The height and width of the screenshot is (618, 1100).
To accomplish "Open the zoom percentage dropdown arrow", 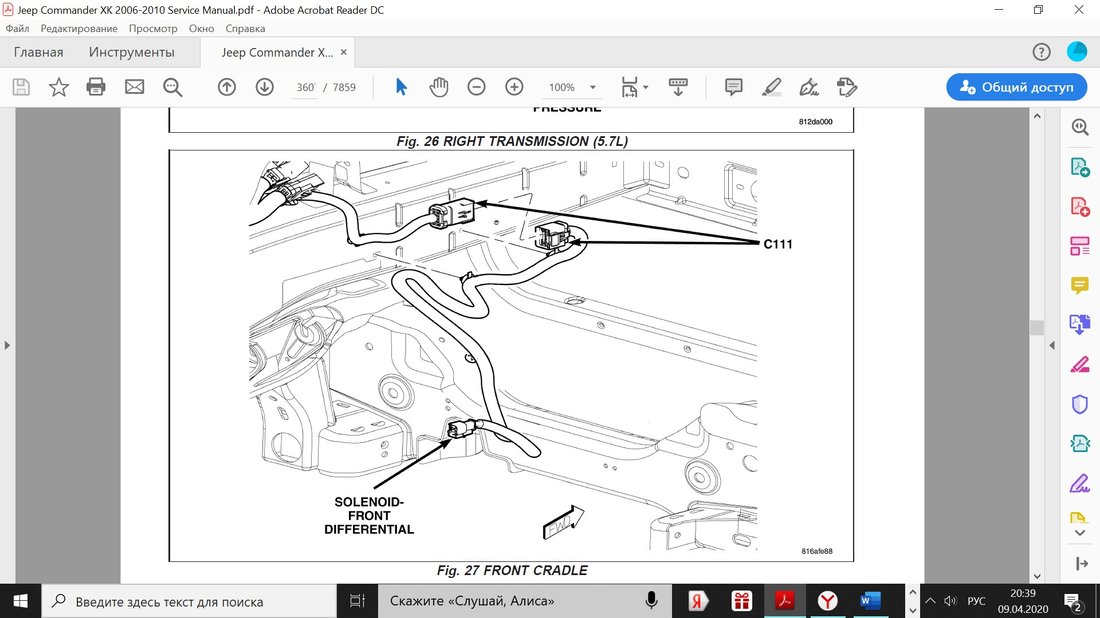I will (x=593, y=88).
